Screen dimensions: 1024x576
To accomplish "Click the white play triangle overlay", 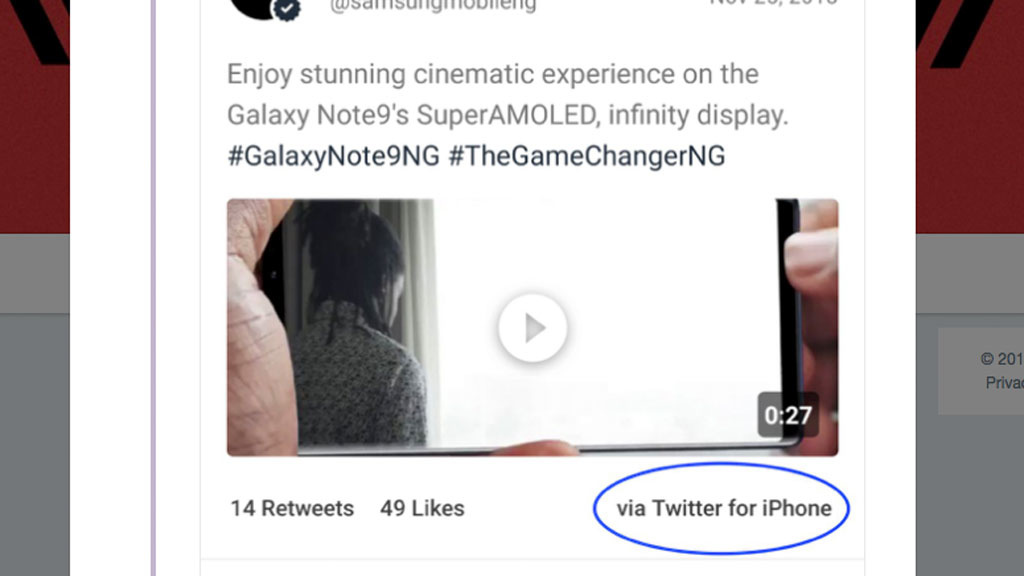I will point(534,327).
